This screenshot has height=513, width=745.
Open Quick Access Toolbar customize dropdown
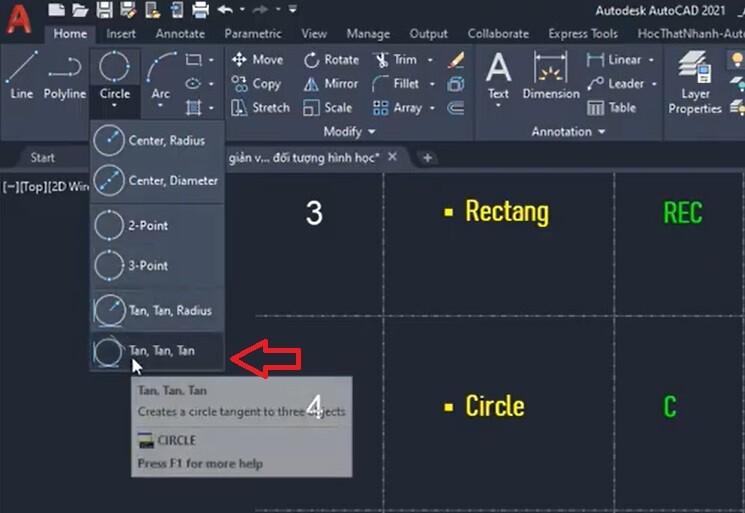tap(293, 9)
